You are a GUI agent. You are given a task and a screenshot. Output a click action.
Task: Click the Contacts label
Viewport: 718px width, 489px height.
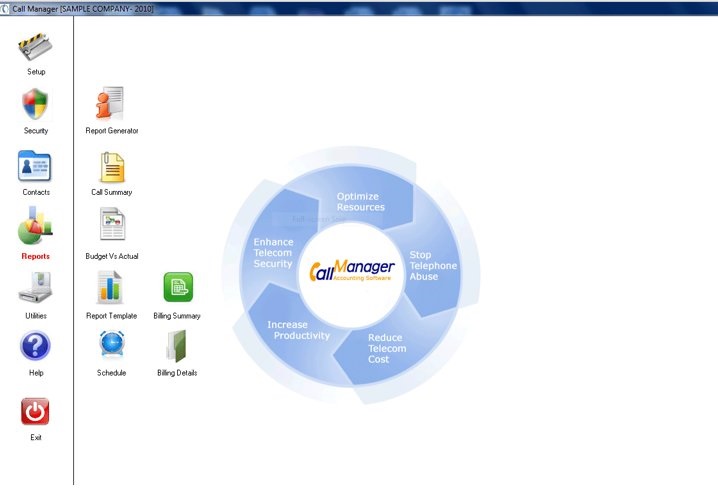[36, 192]
